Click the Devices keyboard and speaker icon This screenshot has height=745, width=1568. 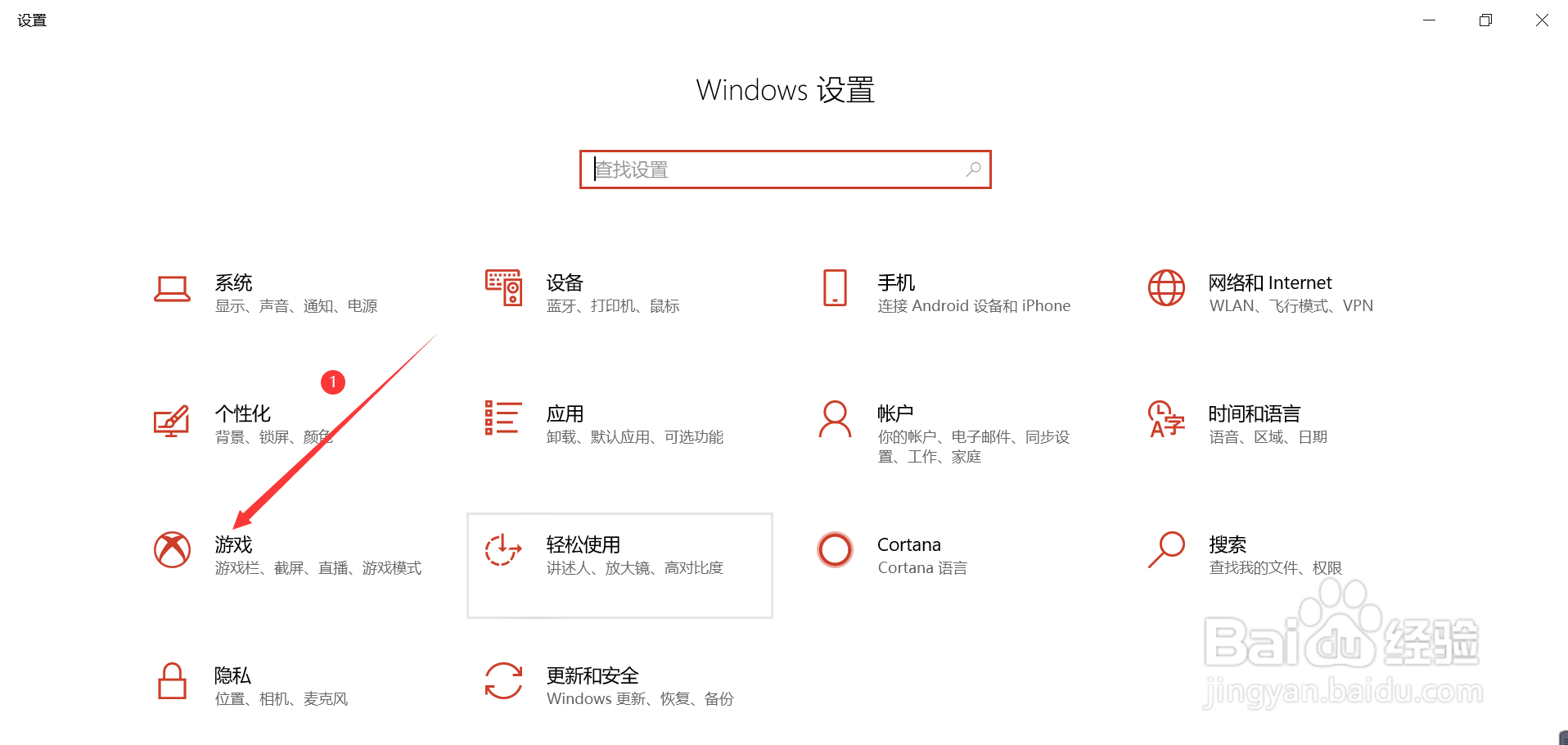(x=503, y=287)
